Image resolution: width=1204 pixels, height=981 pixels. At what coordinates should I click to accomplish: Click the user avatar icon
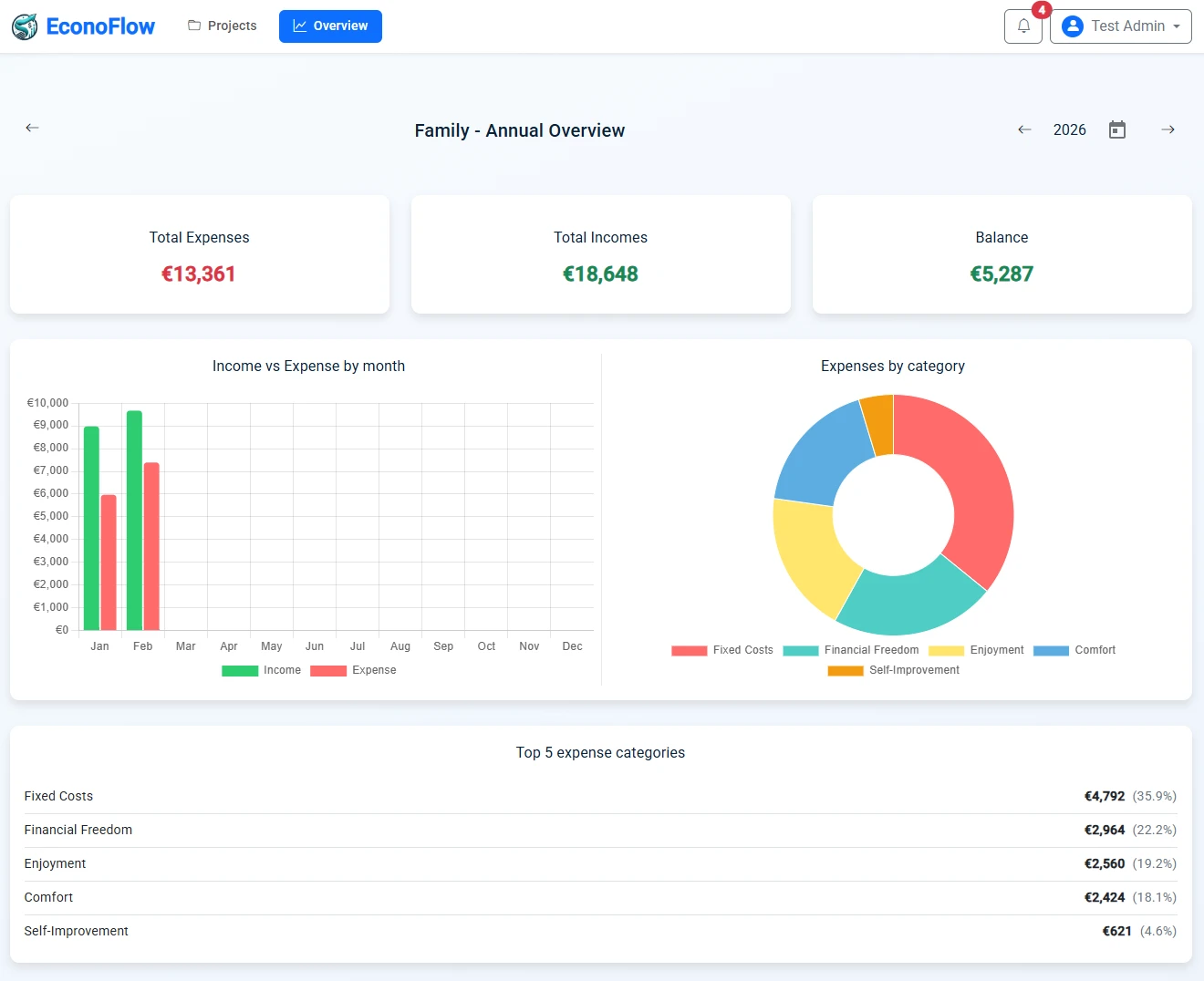1073,26
